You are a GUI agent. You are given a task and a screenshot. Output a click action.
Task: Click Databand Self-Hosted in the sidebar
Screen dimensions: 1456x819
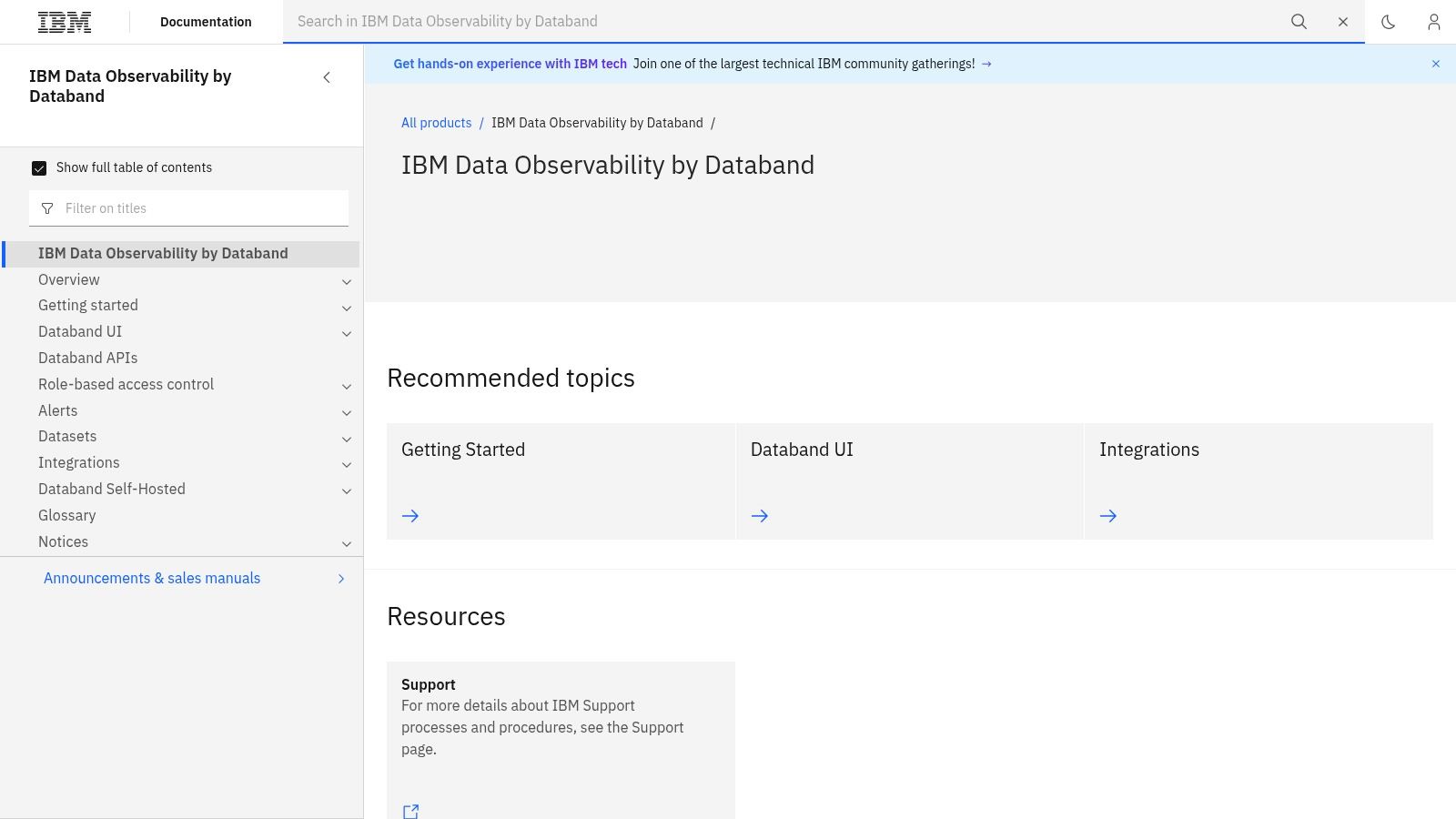tap(112, 489)
